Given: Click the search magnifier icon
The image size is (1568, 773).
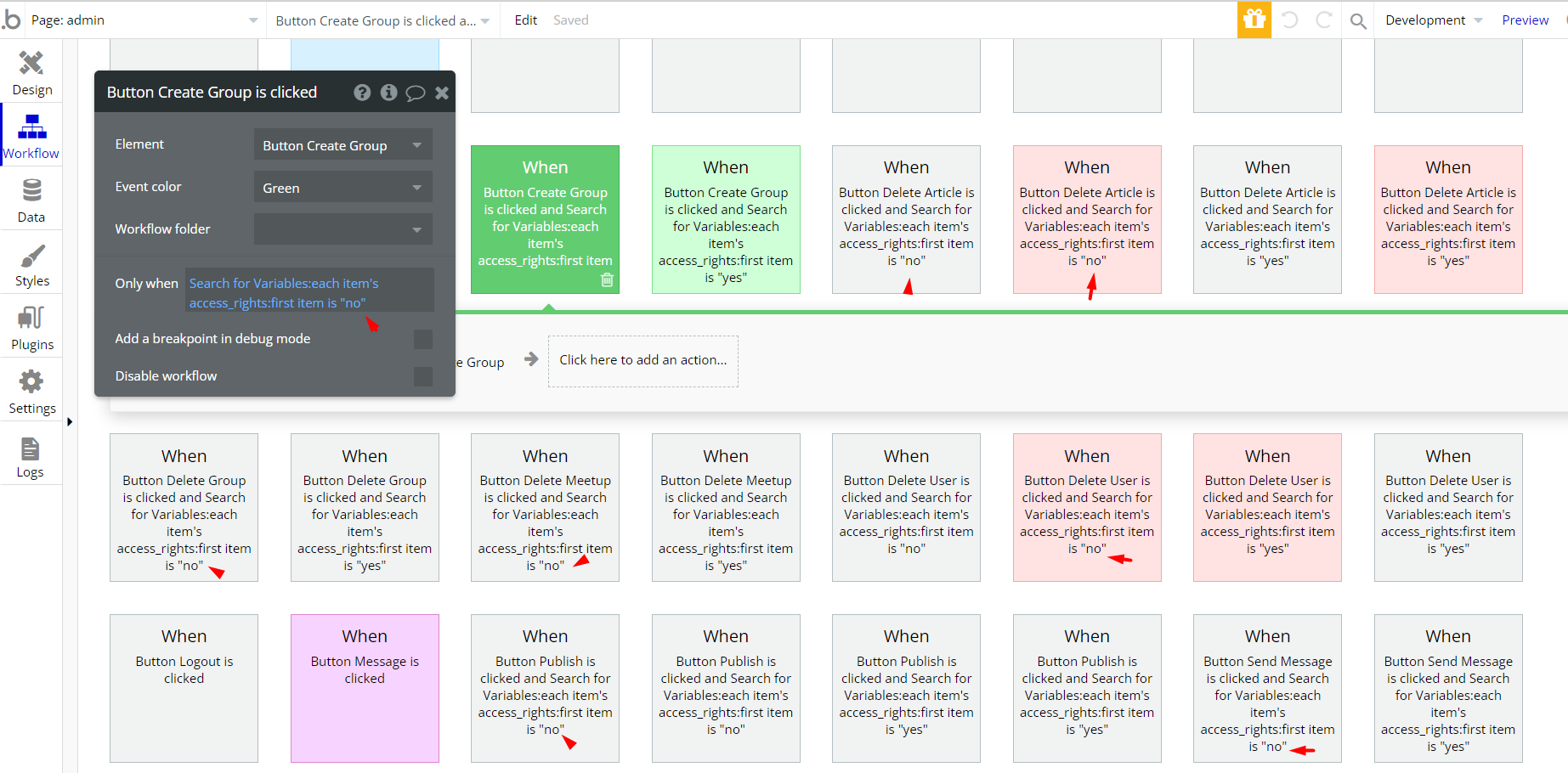Looking at the screenshot, I should tap(1358, 20).
